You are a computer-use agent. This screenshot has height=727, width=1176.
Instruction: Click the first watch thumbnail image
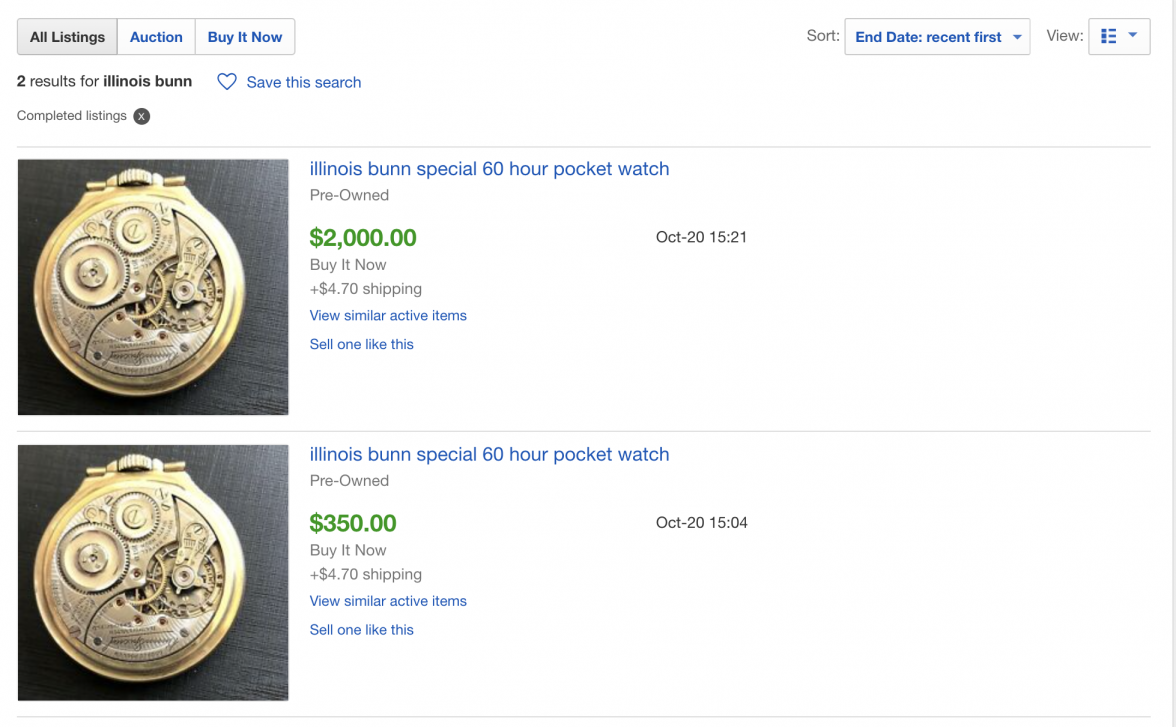click(153, 287)
